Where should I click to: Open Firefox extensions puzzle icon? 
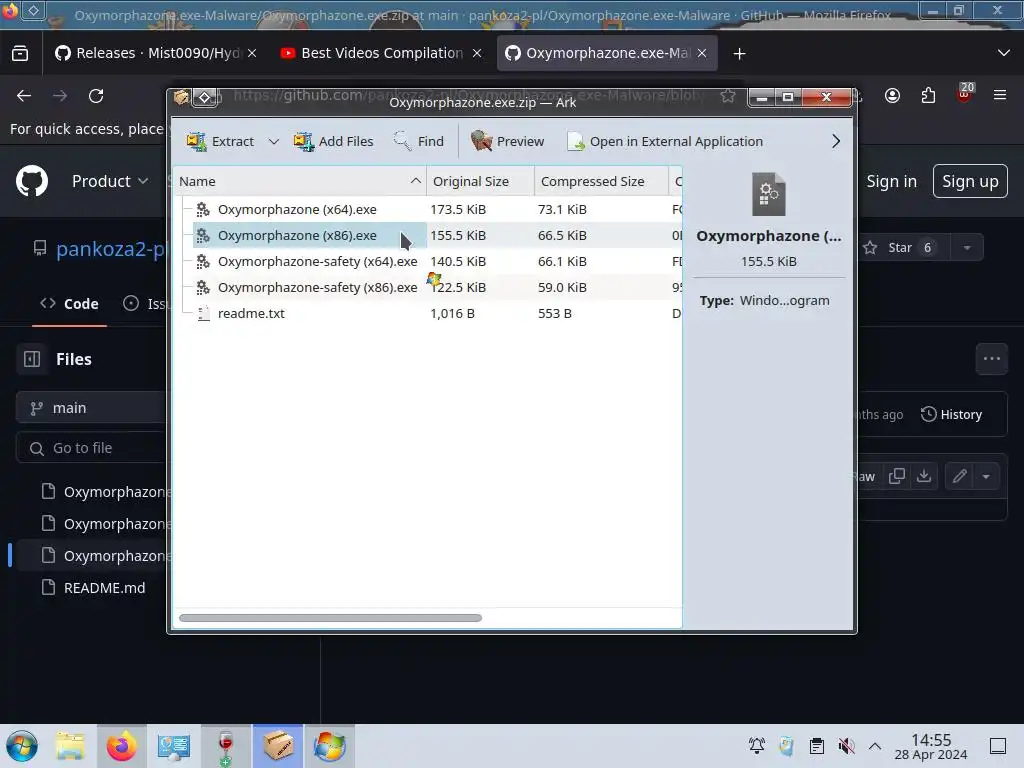pyautogui.click(x=928, y=96)
